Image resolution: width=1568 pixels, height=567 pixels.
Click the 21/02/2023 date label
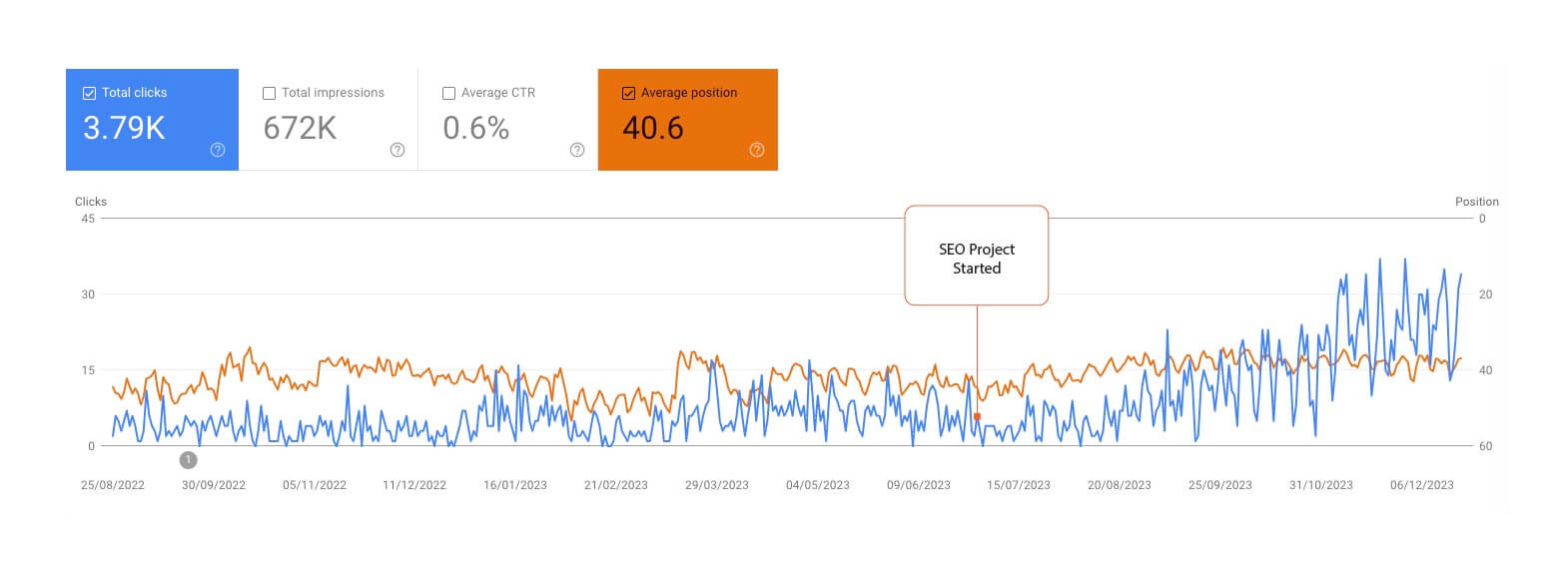pyautogui.click(x=616, y=485)
